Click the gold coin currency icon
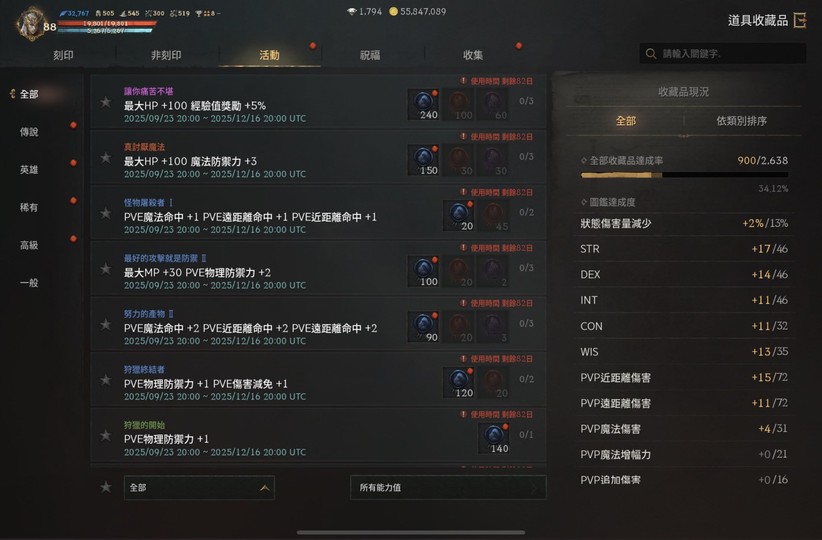 point(393,12)
